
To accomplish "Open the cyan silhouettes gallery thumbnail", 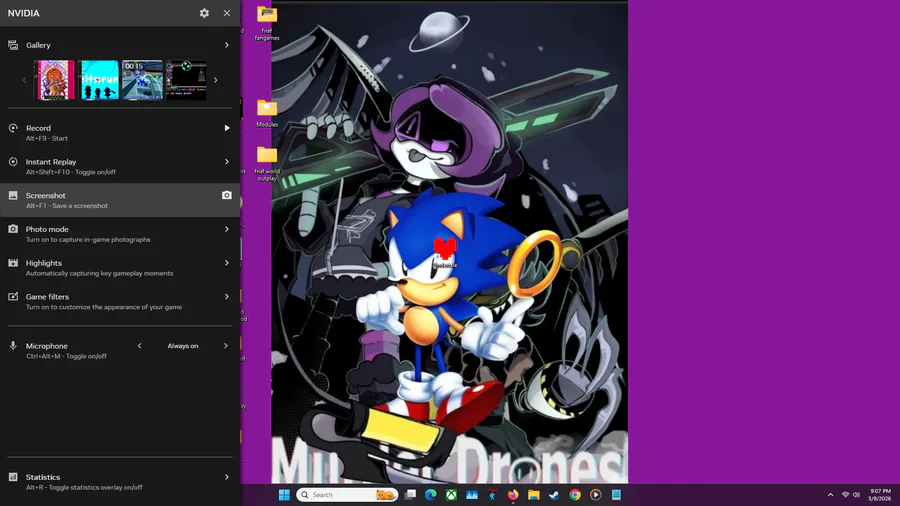I will point(100,80).
